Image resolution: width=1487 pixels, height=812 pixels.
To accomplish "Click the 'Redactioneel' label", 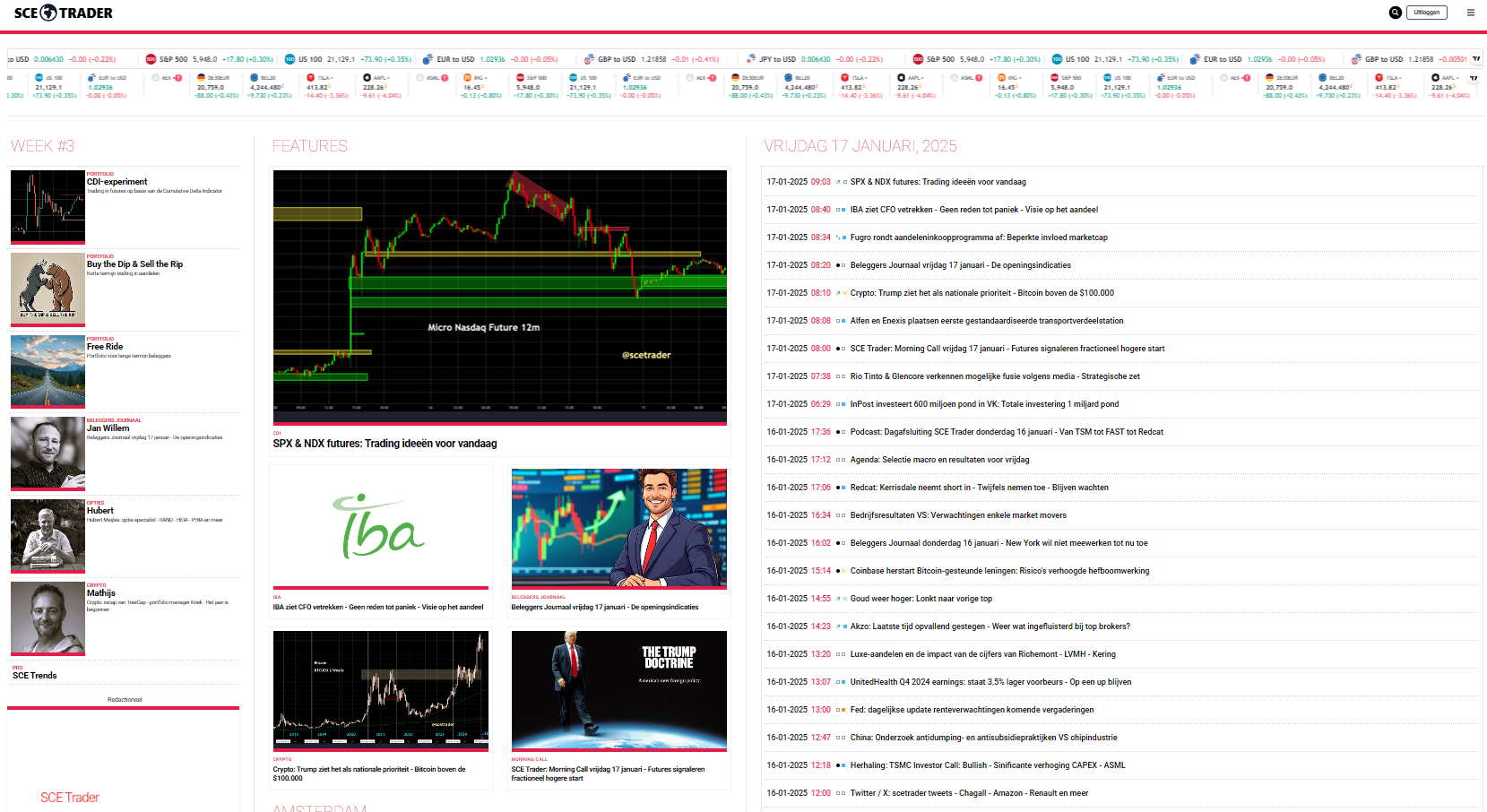I will click(125, 700).
